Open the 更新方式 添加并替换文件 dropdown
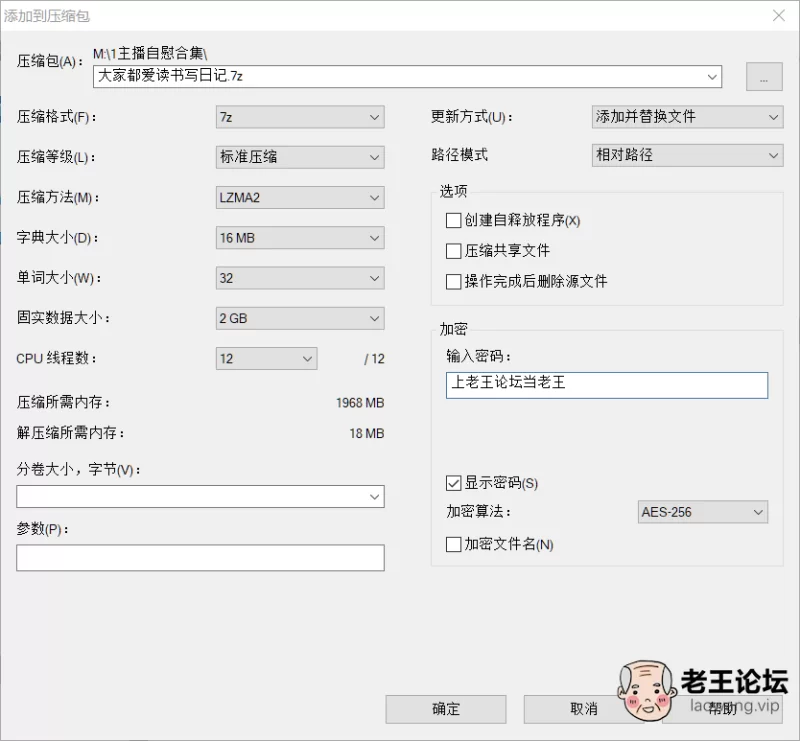Screen dimensions: 800x741 [x=687, y=117]
